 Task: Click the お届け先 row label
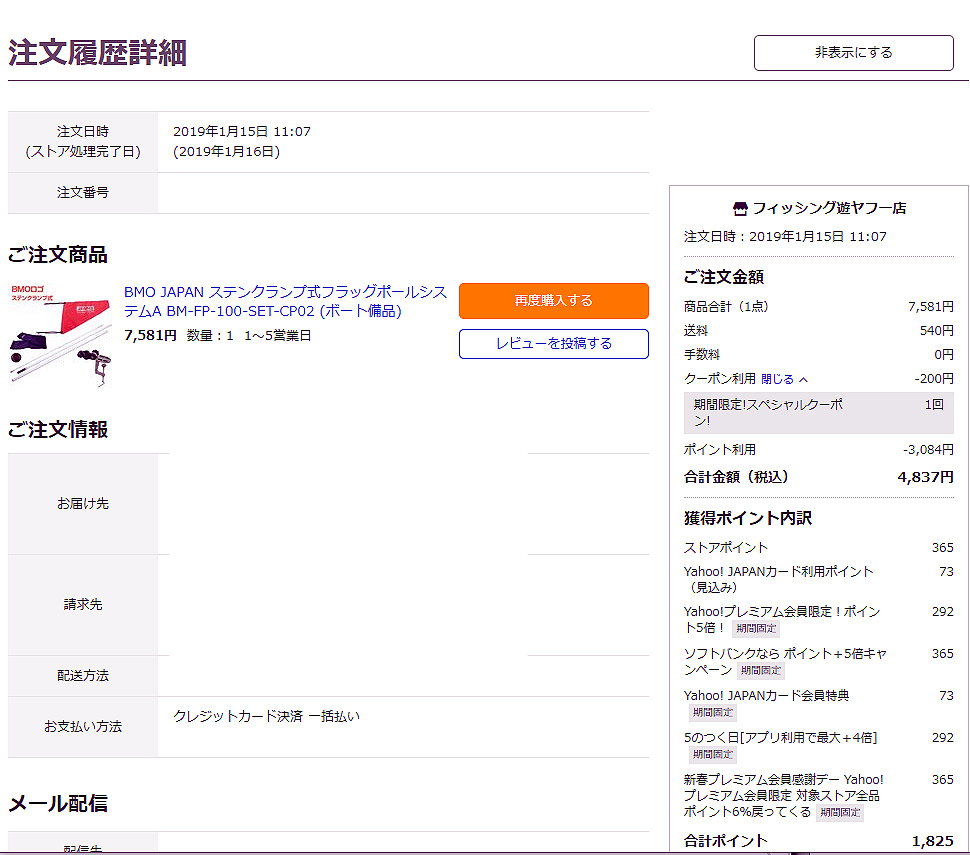83,504
